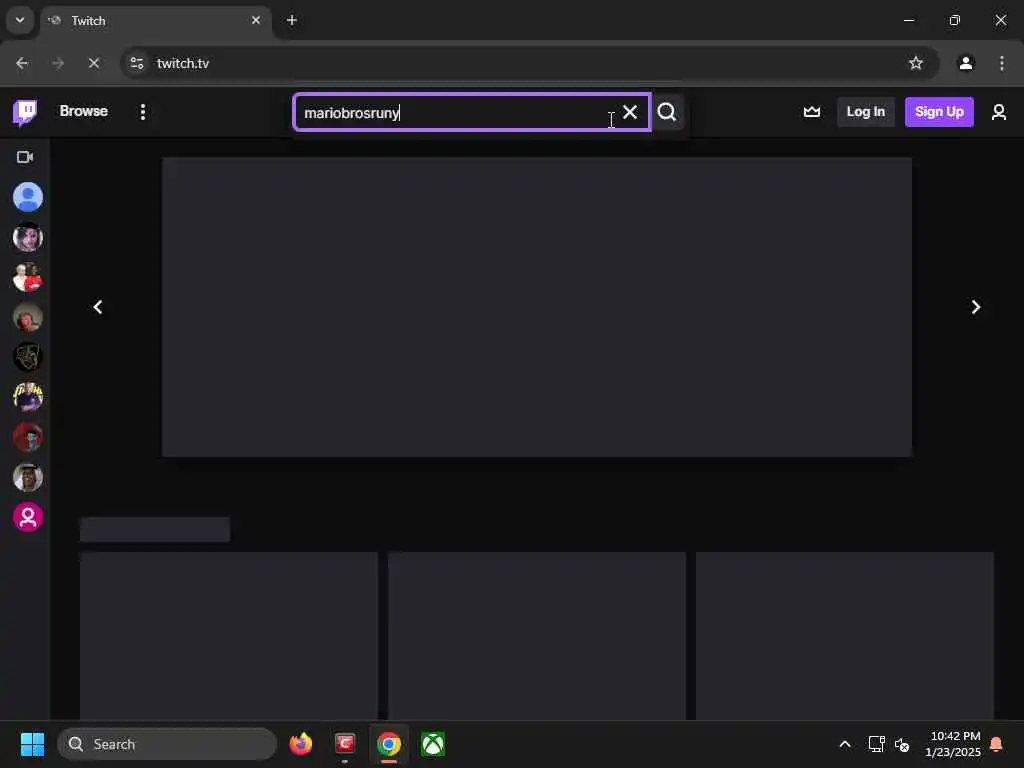
Task: Open the muted volume tray icon
Action: [x=902, y=744]
